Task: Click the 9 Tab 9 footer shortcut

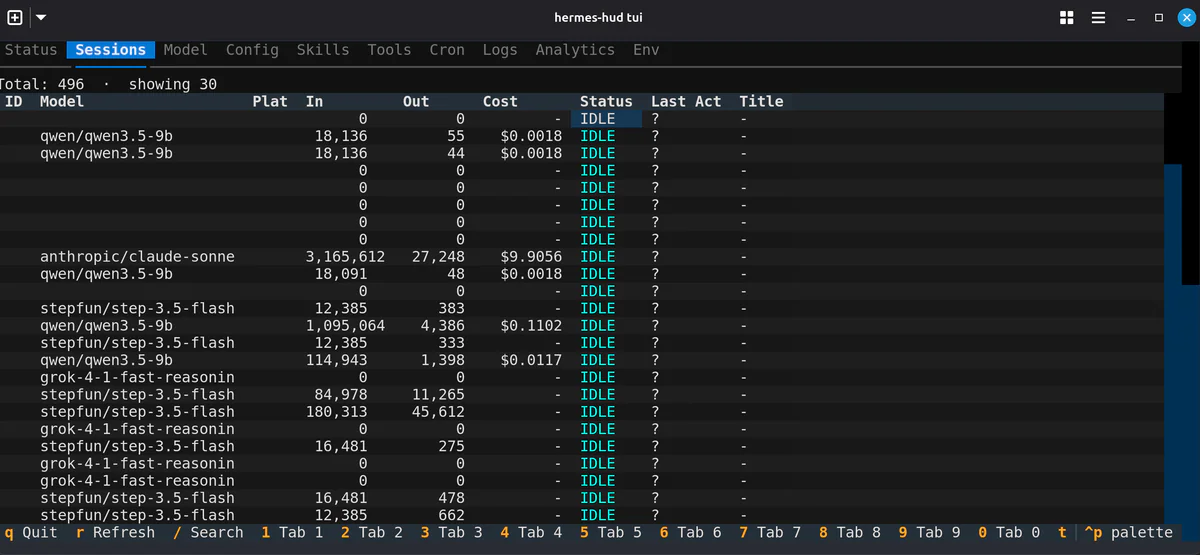Action: click(929, 533)
